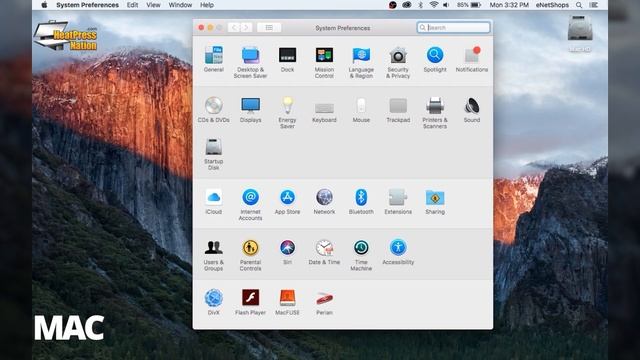This screenshot has height=360, width=640.
Task: Open Parental Controls pane
Action: [250, 255]
